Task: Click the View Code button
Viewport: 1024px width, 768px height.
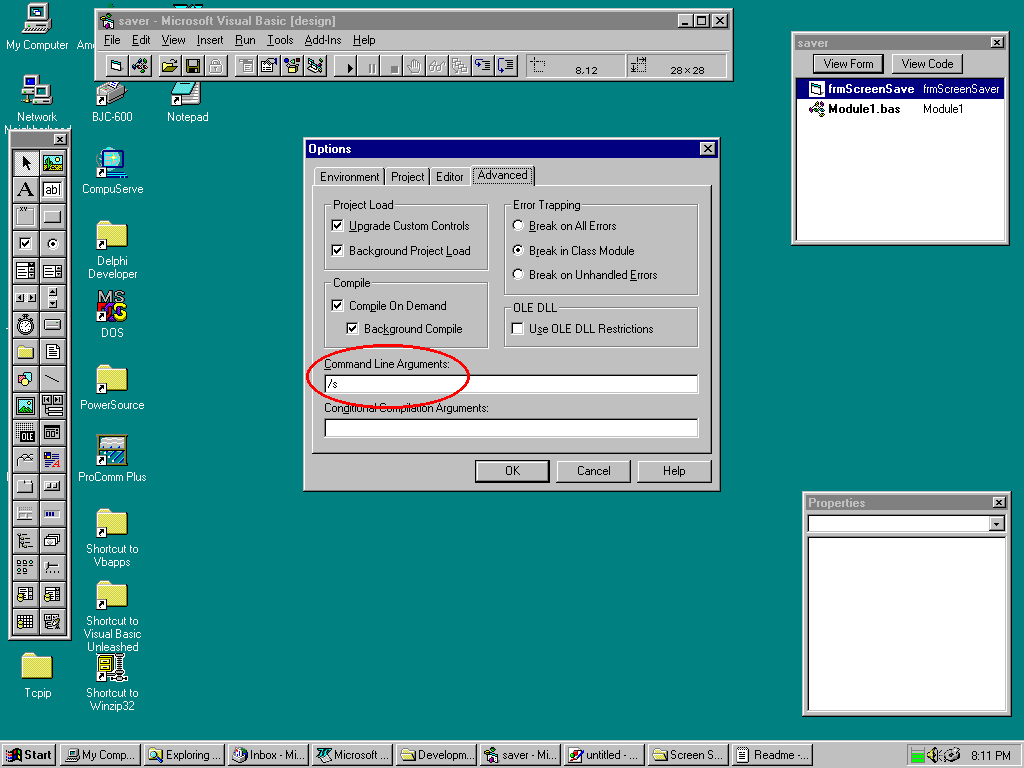Action: coord(927,64)
